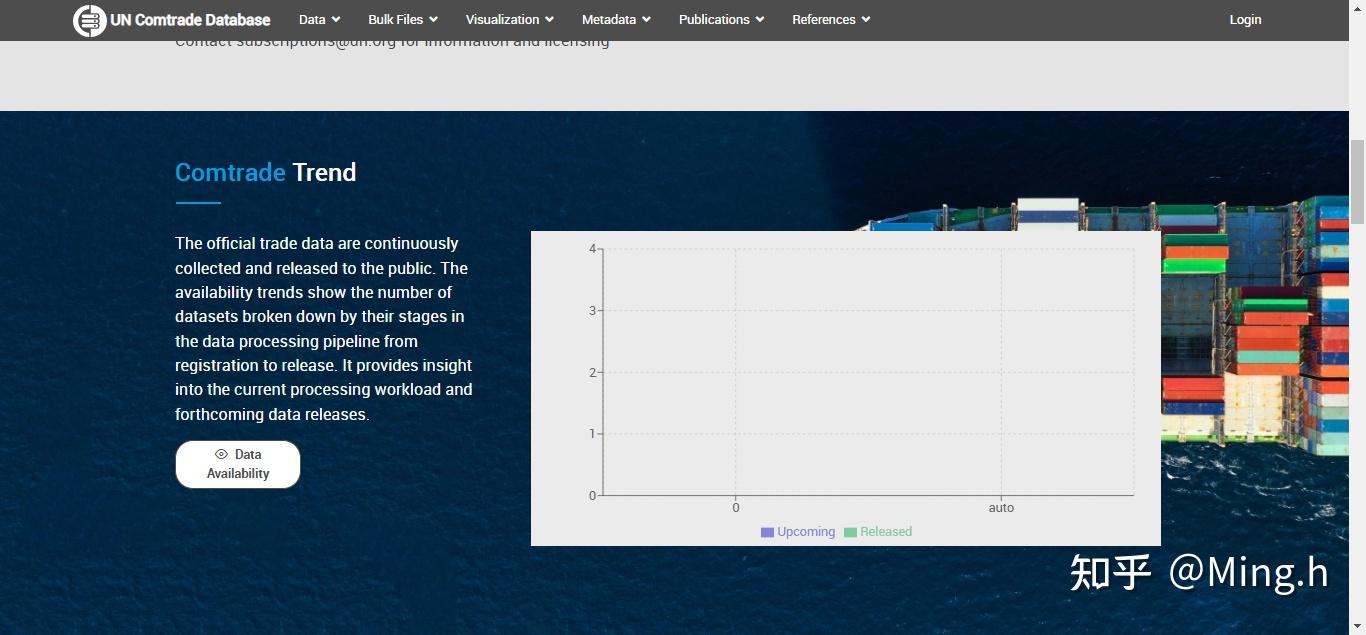This screenshot has width=1366, height=635.
Task: Click the UN Comtrade database logo icon
Action: tap(89, 20)
